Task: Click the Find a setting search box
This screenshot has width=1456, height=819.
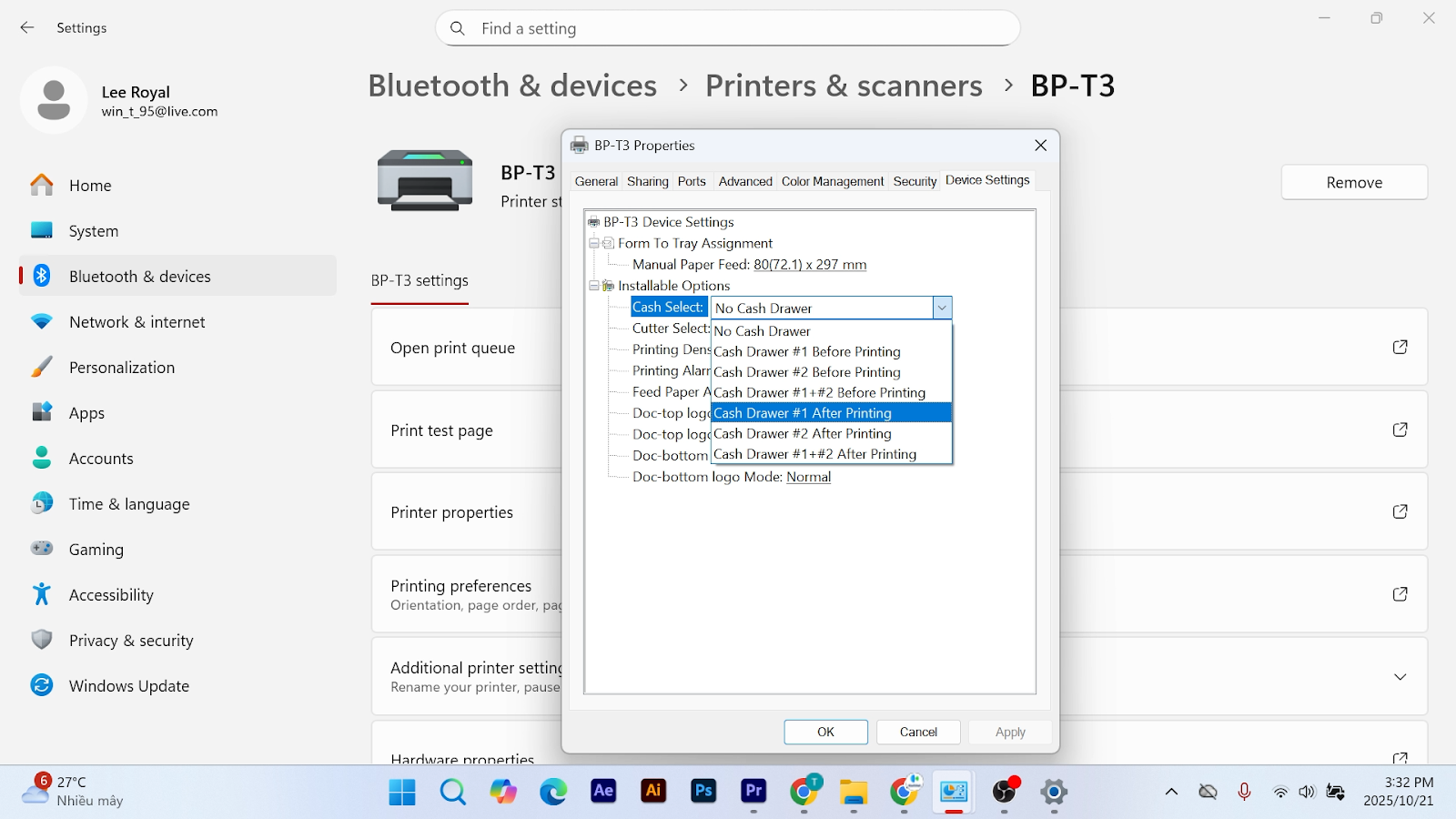Action: pos(728,28)
